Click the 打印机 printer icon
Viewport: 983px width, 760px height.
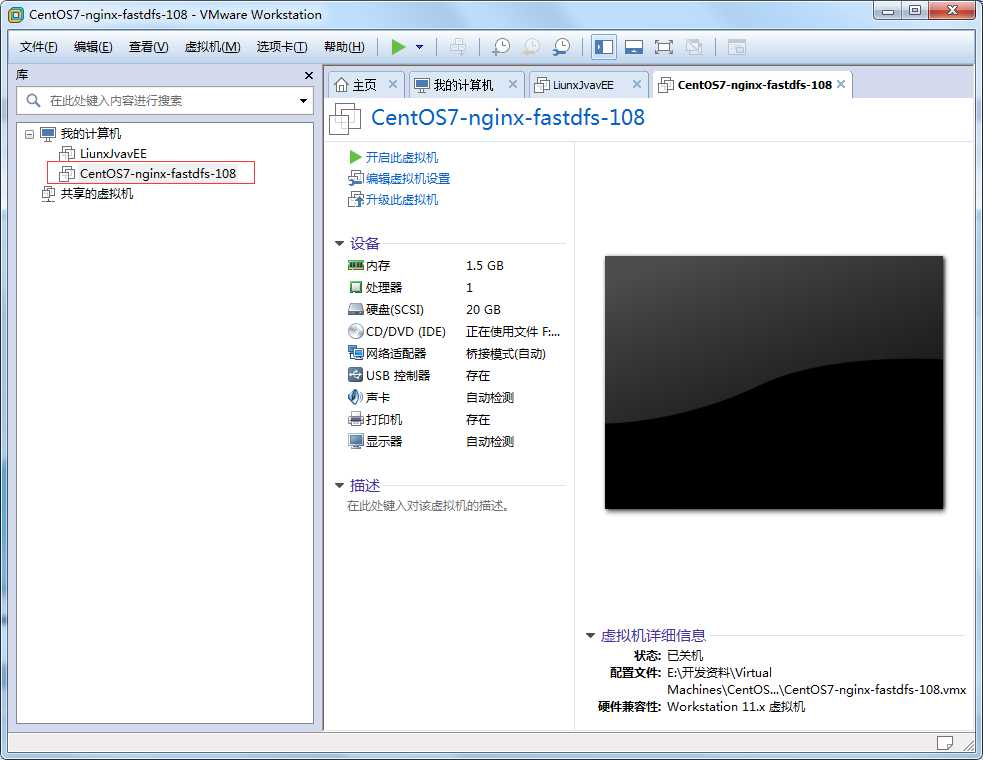click(x=355, y=419)
